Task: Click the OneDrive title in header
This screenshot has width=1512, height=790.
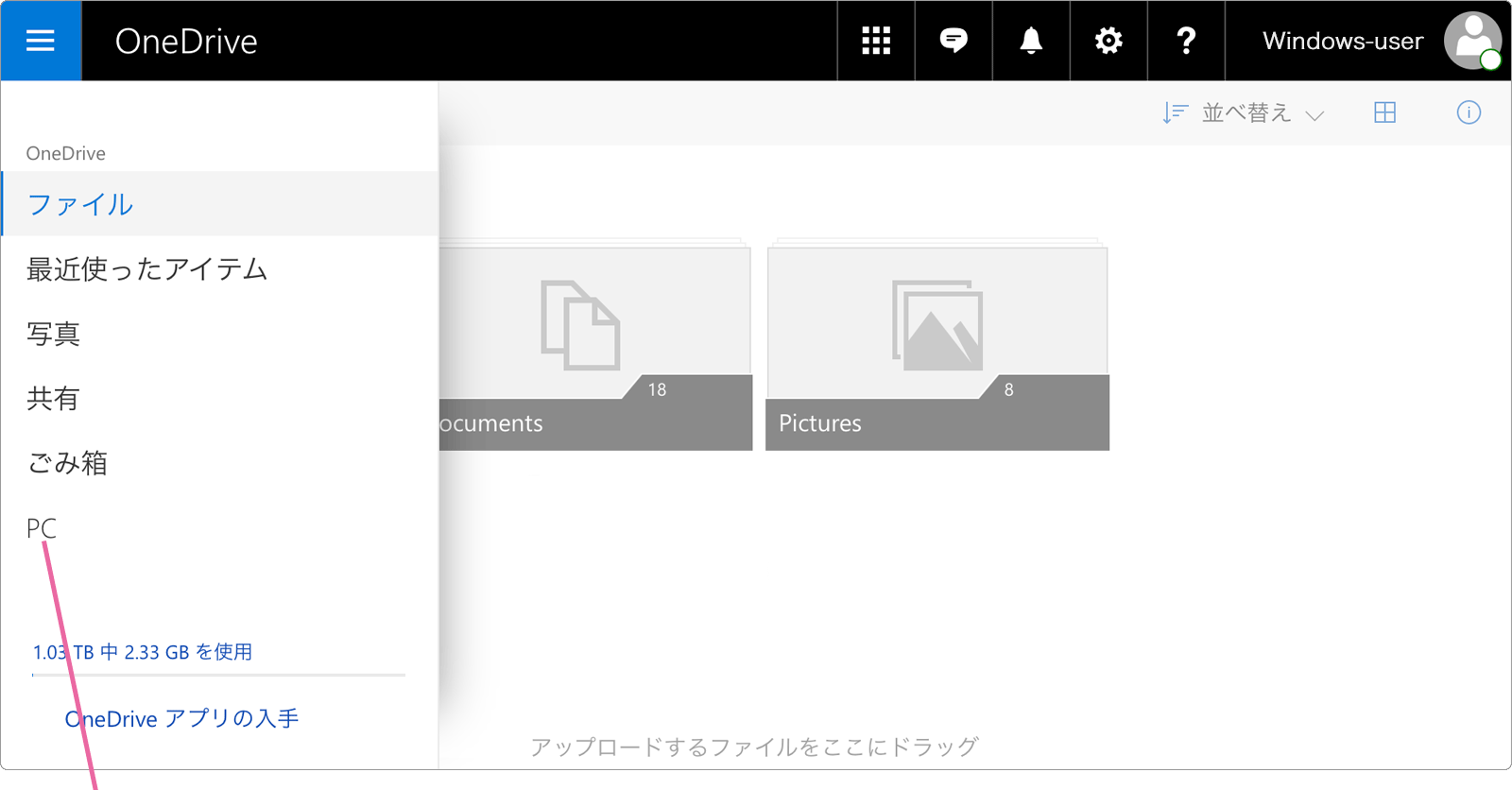Action: (186, 42)
